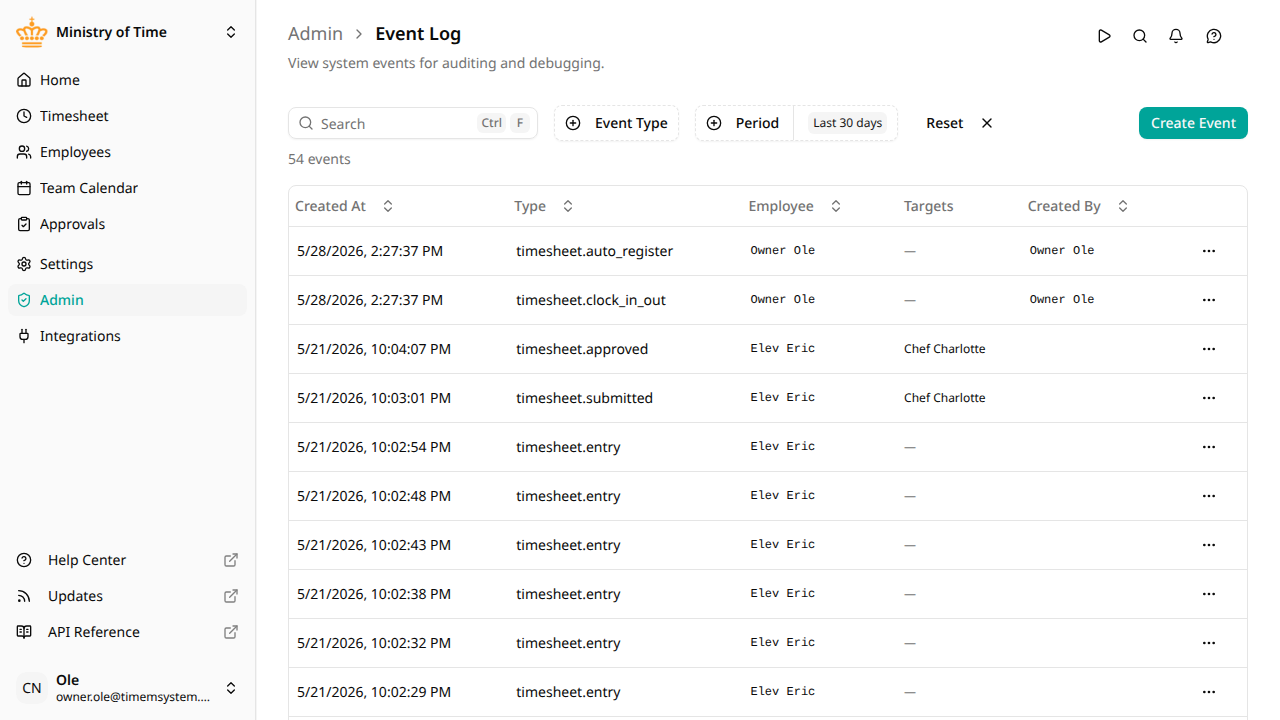Open row menu for timesheet.approved

1209,349
